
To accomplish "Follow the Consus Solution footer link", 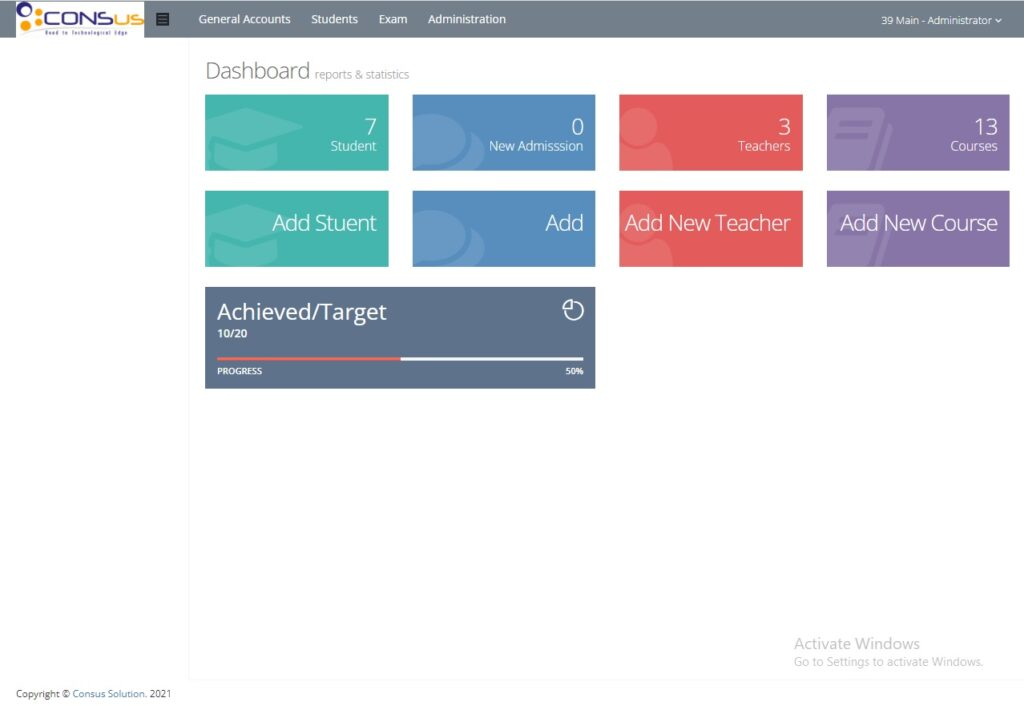I will point(109,694).
